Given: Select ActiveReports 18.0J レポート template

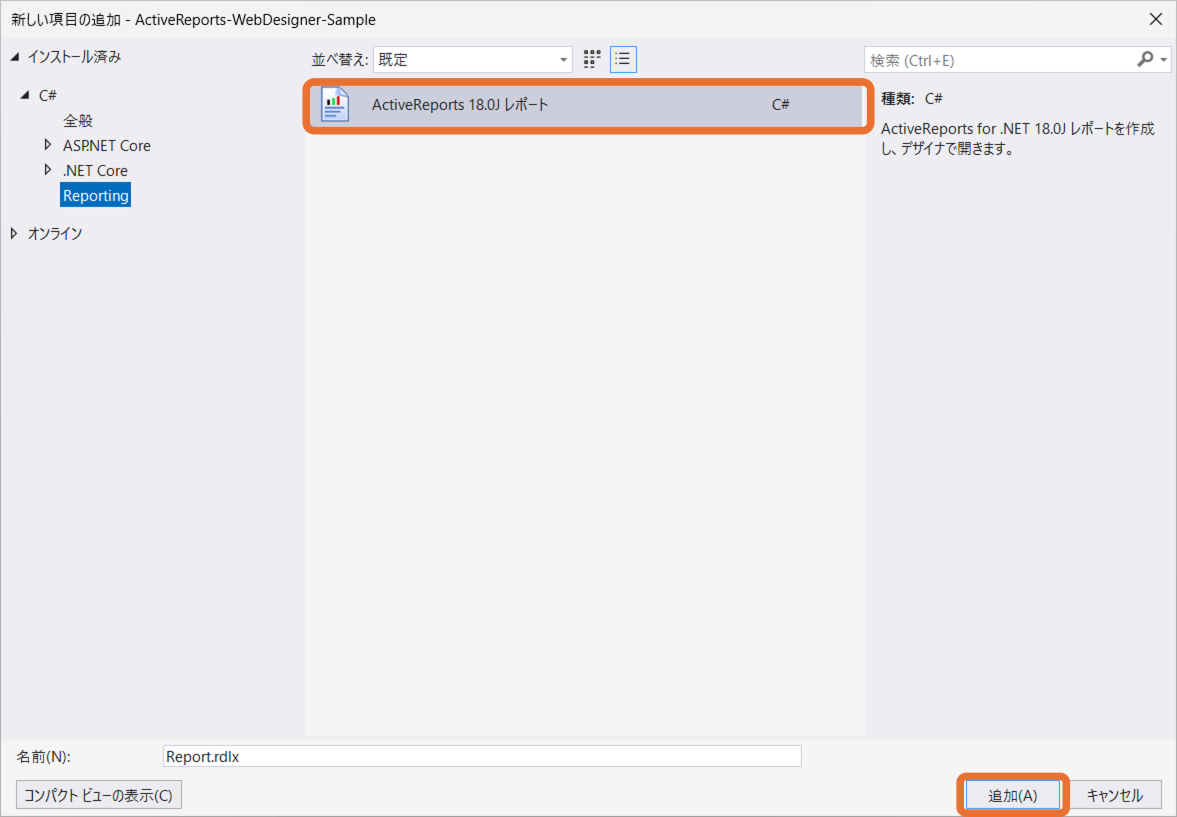Looking at the screenshot, I should [x=585, y=104].
